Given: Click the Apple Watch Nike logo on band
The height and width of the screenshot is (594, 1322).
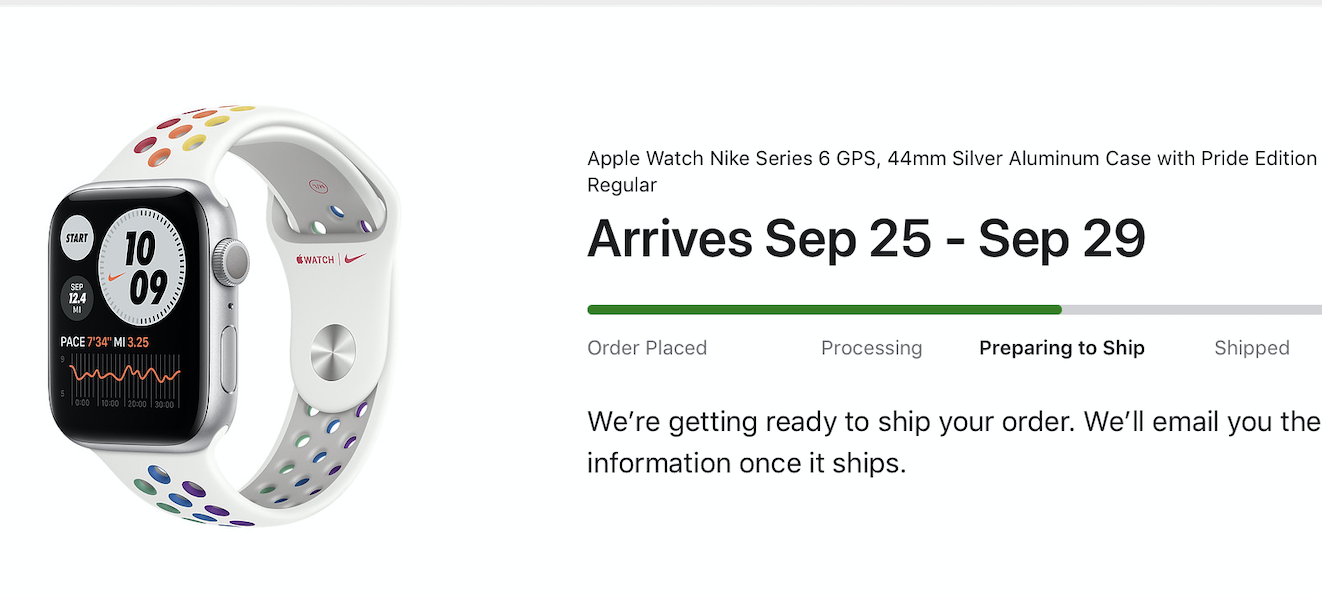Looking at the screenshot, I should (330, 259).
